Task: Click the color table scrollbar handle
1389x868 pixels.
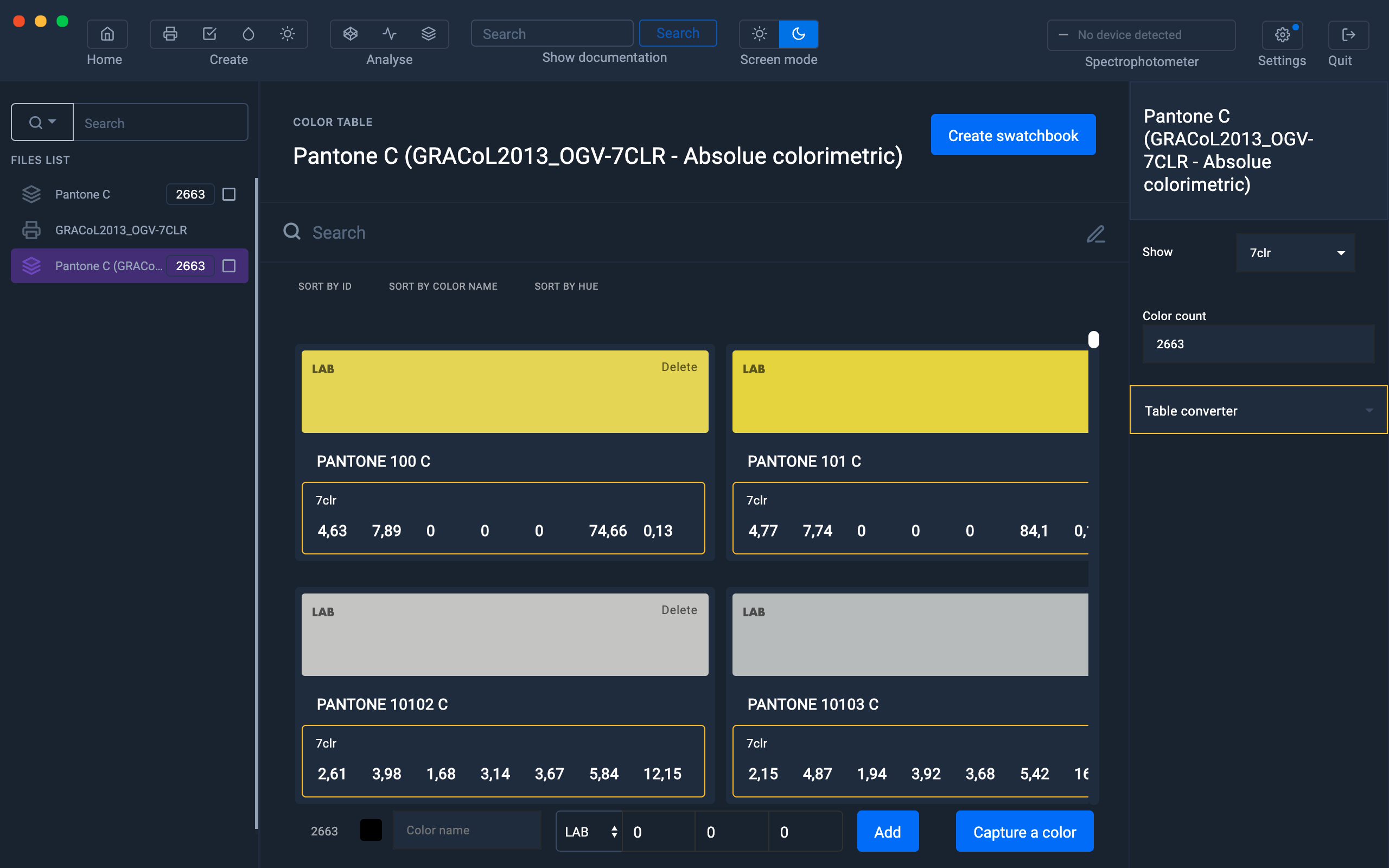Action: 1093,339
